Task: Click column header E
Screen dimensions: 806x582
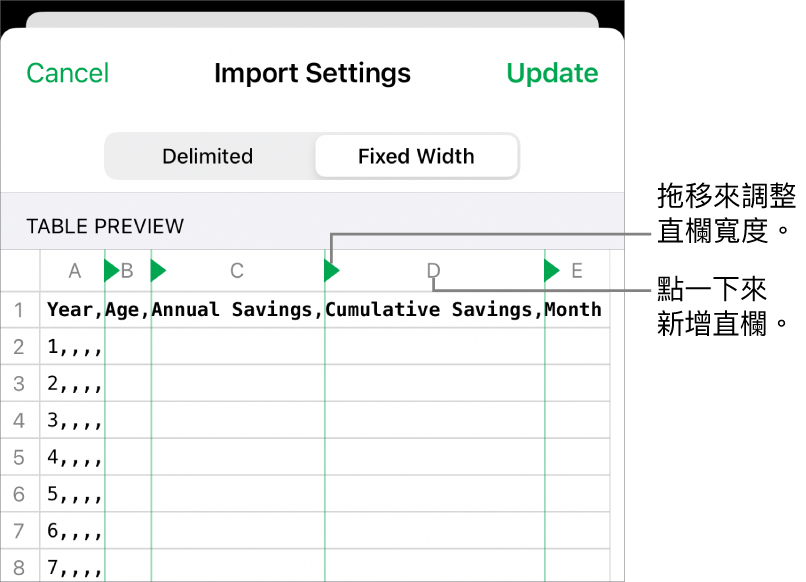Action: click(577, 271)
